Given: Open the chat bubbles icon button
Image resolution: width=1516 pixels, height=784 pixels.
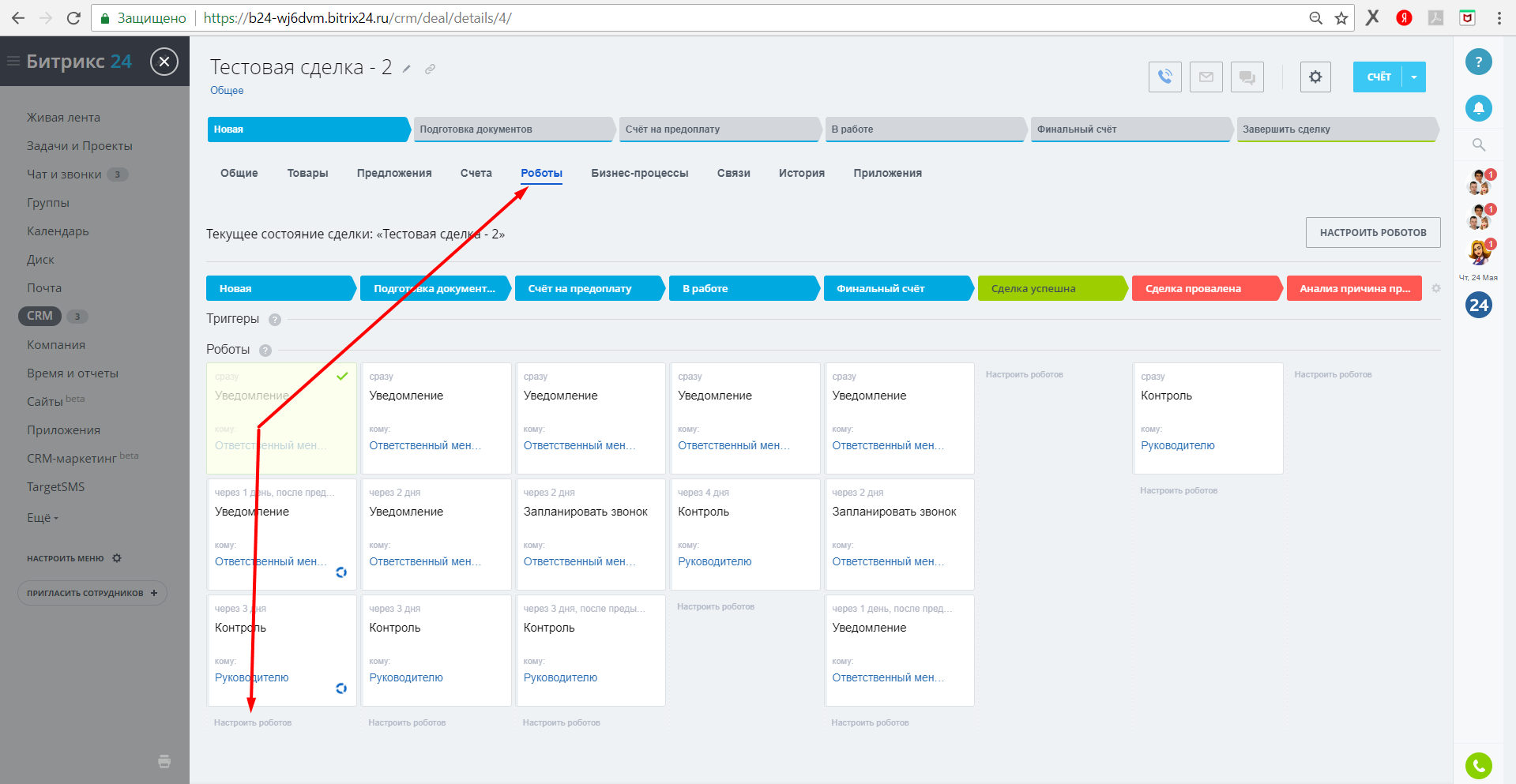Looking at the screenshot, I should click(1247, 77).
